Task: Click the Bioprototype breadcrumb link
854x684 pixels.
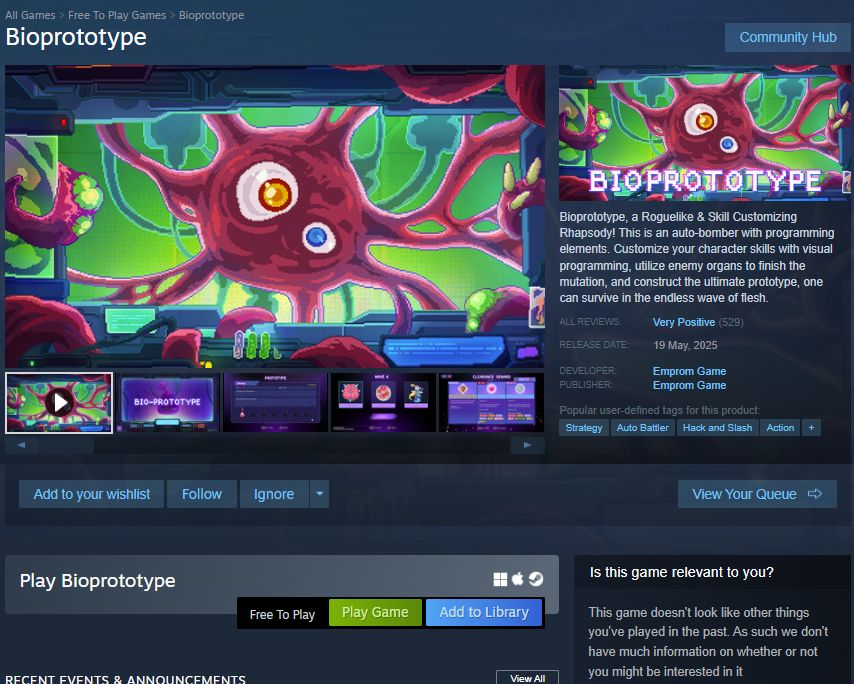Action: 211,15
